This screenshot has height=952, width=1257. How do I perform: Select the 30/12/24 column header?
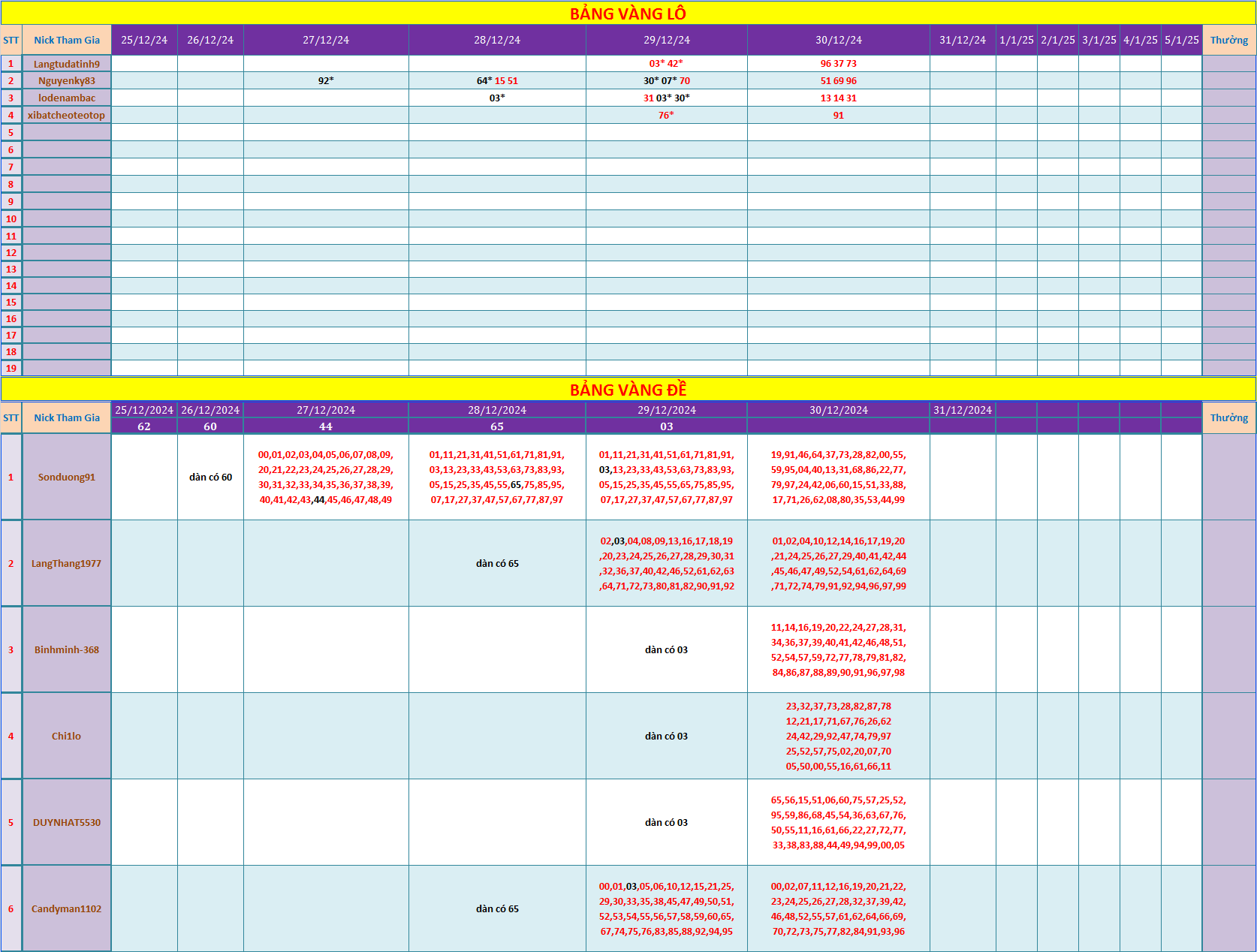(839, 40)
